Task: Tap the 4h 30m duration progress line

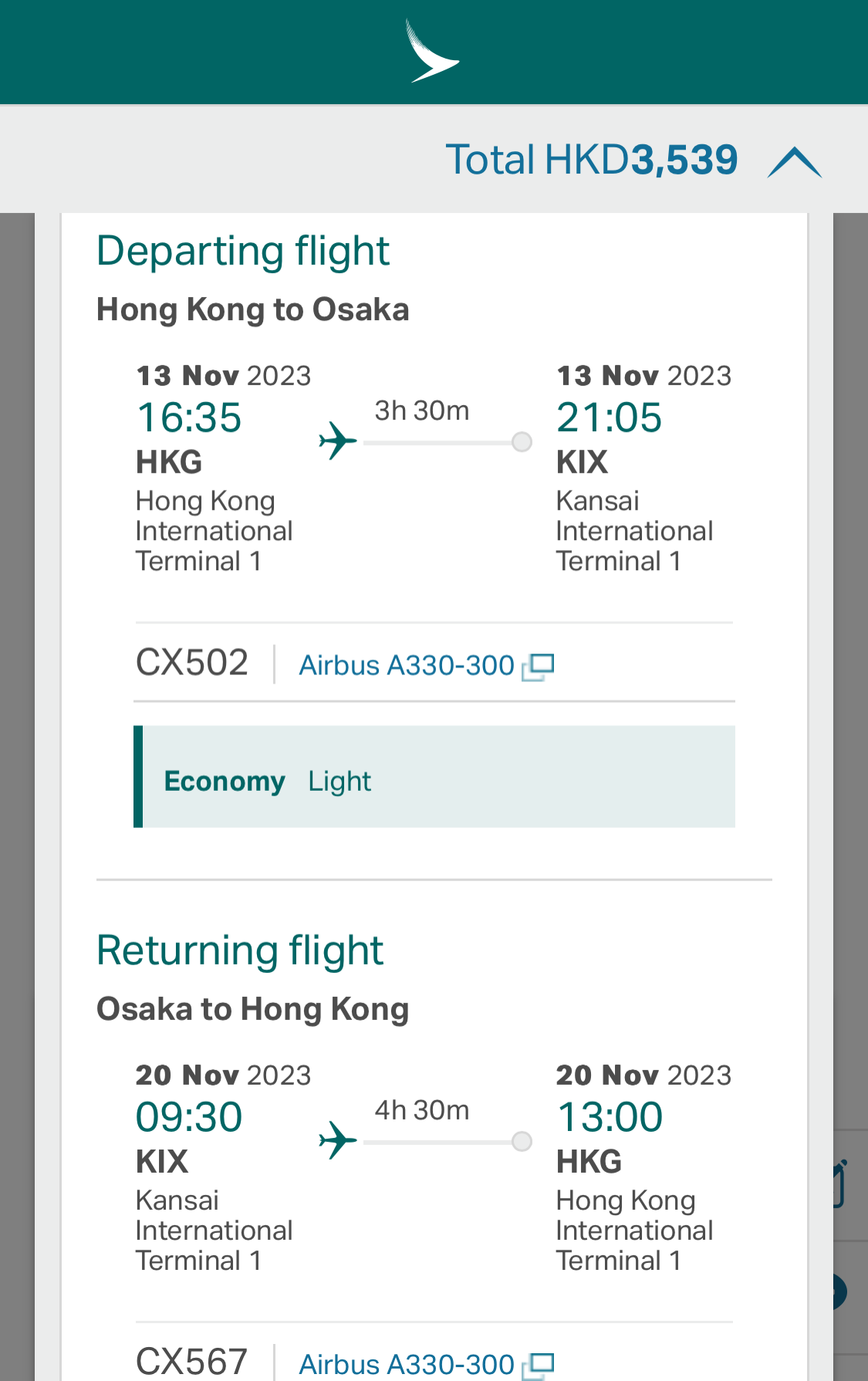Action: click(438, 1142)
